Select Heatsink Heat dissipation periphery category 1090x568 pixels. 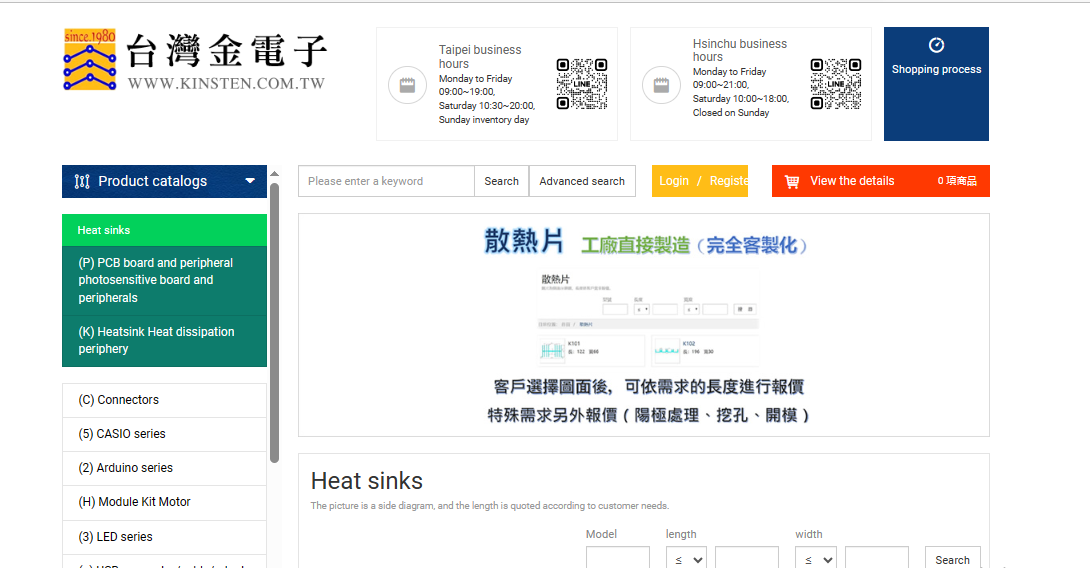[x=165, y=341]
